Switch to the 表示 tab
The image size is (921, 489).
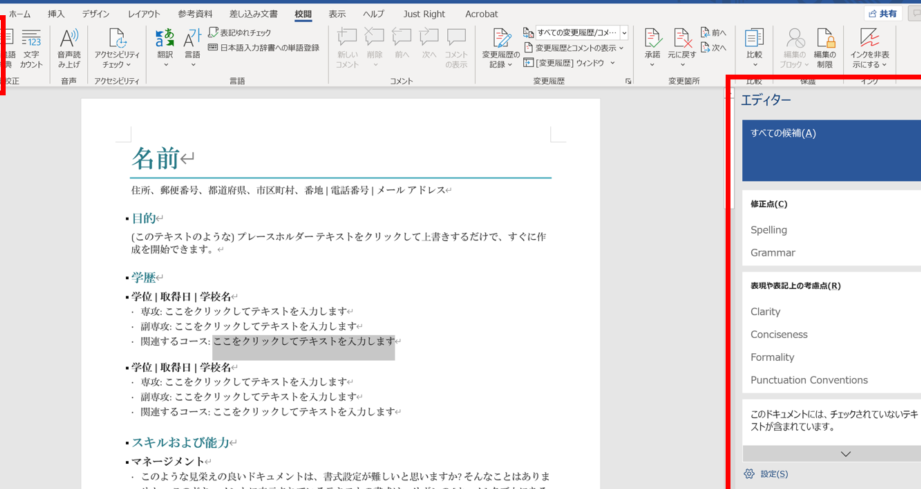point(337,14)
